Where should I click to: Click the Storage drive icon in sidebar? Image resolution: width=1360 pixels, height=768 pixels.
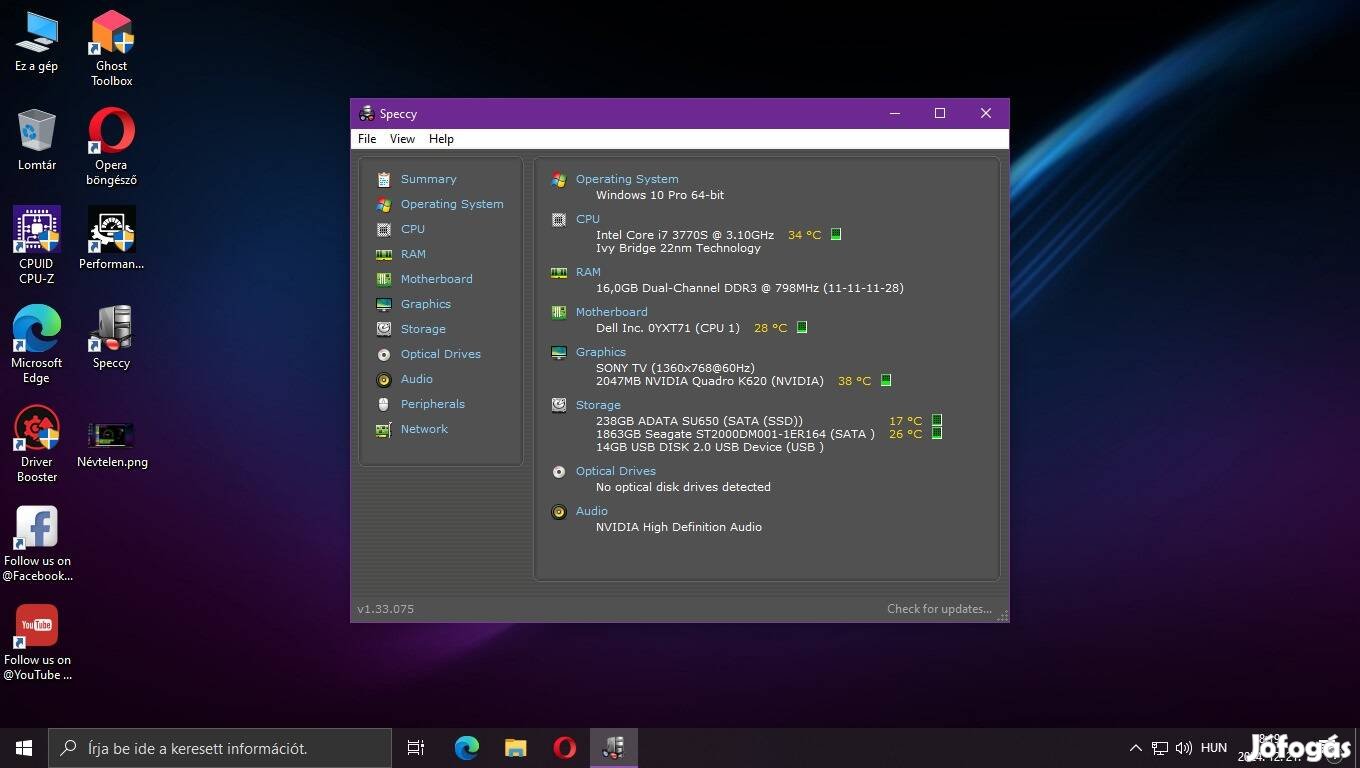[x=384, y=329]
